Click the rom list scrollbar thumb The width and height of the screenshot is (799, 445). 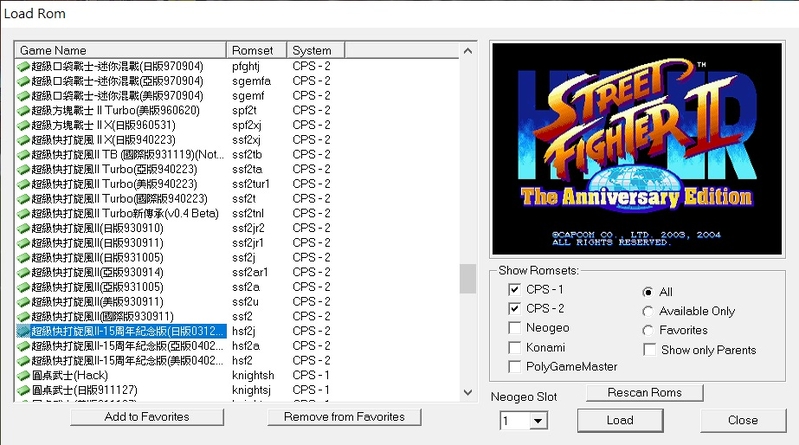(468, 279)
